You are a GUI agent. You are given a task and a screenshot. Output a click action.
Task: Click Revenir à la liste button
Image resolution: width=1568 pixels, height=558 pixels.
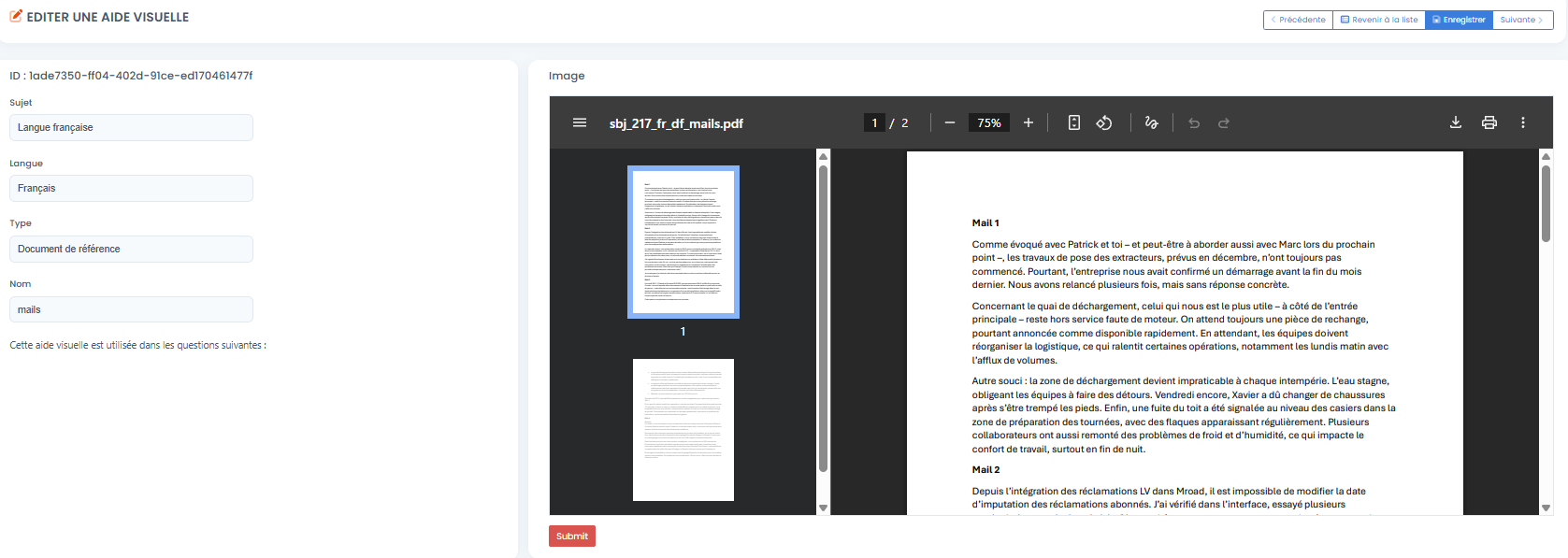1379,20
